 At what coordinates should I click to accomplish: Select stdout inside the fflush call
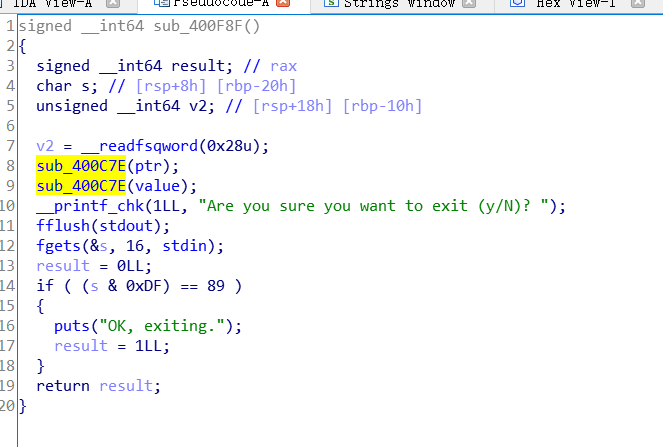pos(126,226)
